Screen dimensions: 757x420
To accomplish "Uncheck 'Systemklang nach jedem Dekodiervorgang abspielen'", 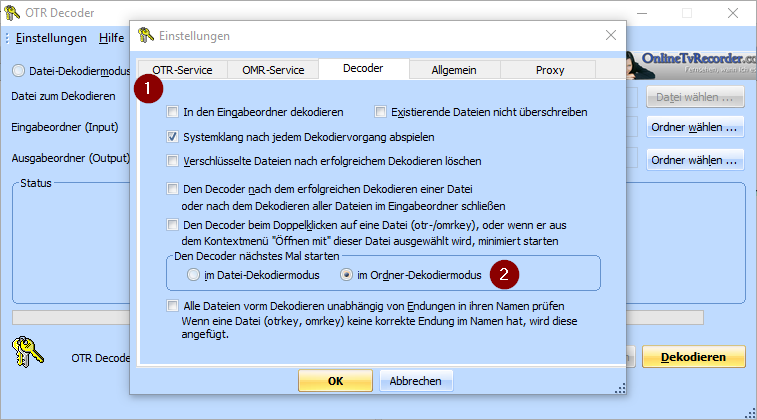I will tap(174, 136).
